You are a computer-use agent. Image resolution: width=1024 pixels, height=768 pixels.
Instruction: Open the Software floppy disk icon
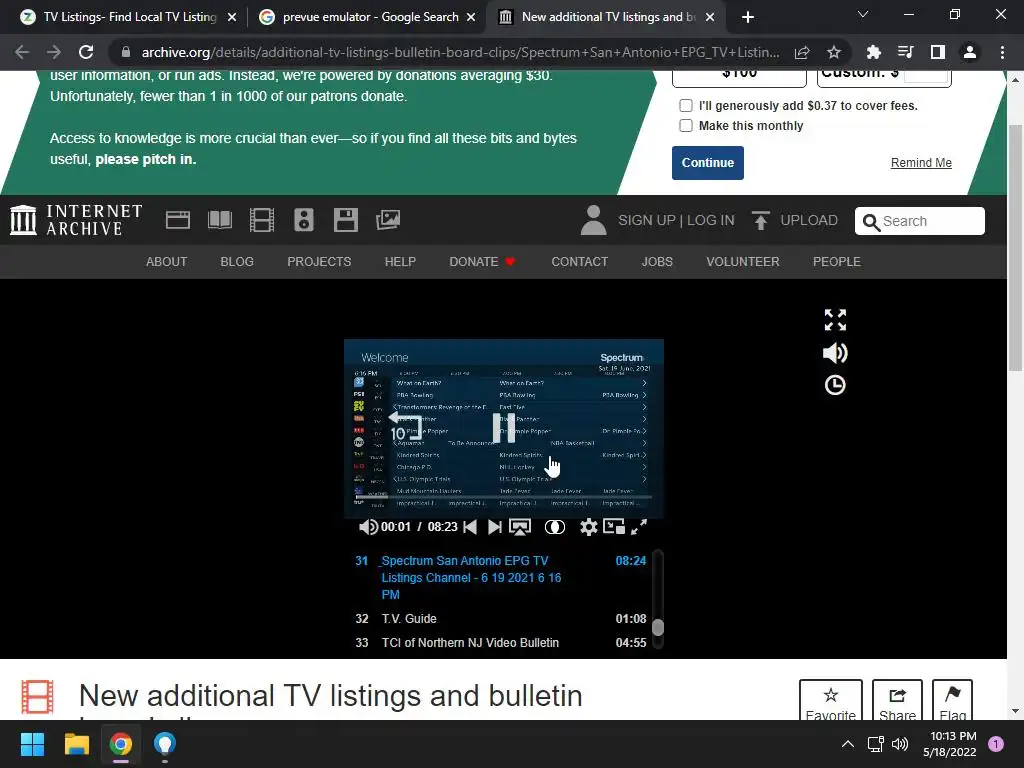(345, 220)
